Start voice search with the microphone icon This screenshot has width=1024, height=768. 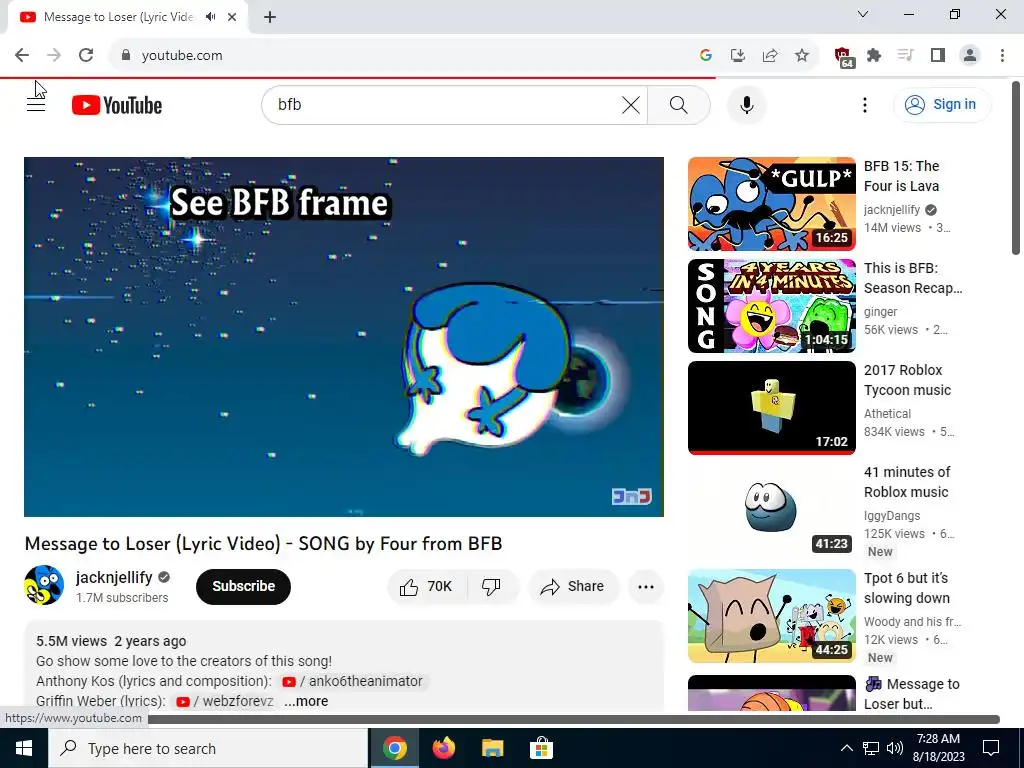[746, 104]
